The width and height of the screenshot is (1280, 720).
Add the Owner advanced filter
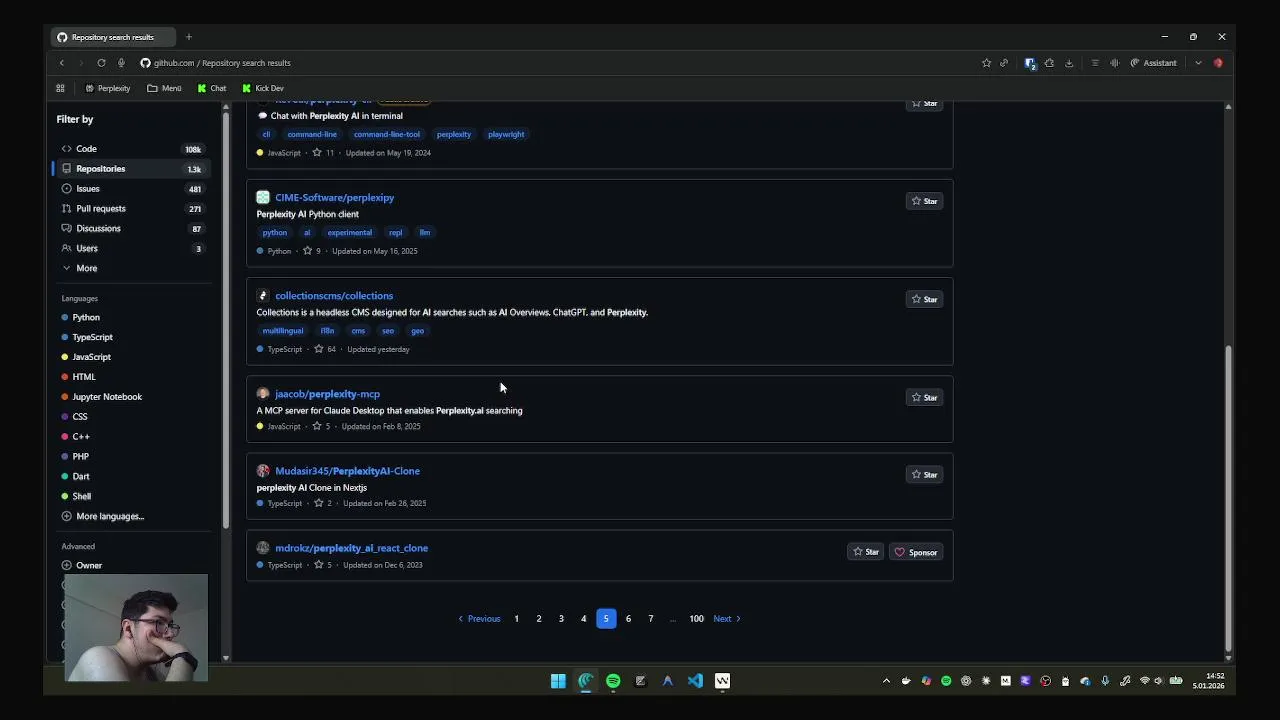(x=82, y=565)
